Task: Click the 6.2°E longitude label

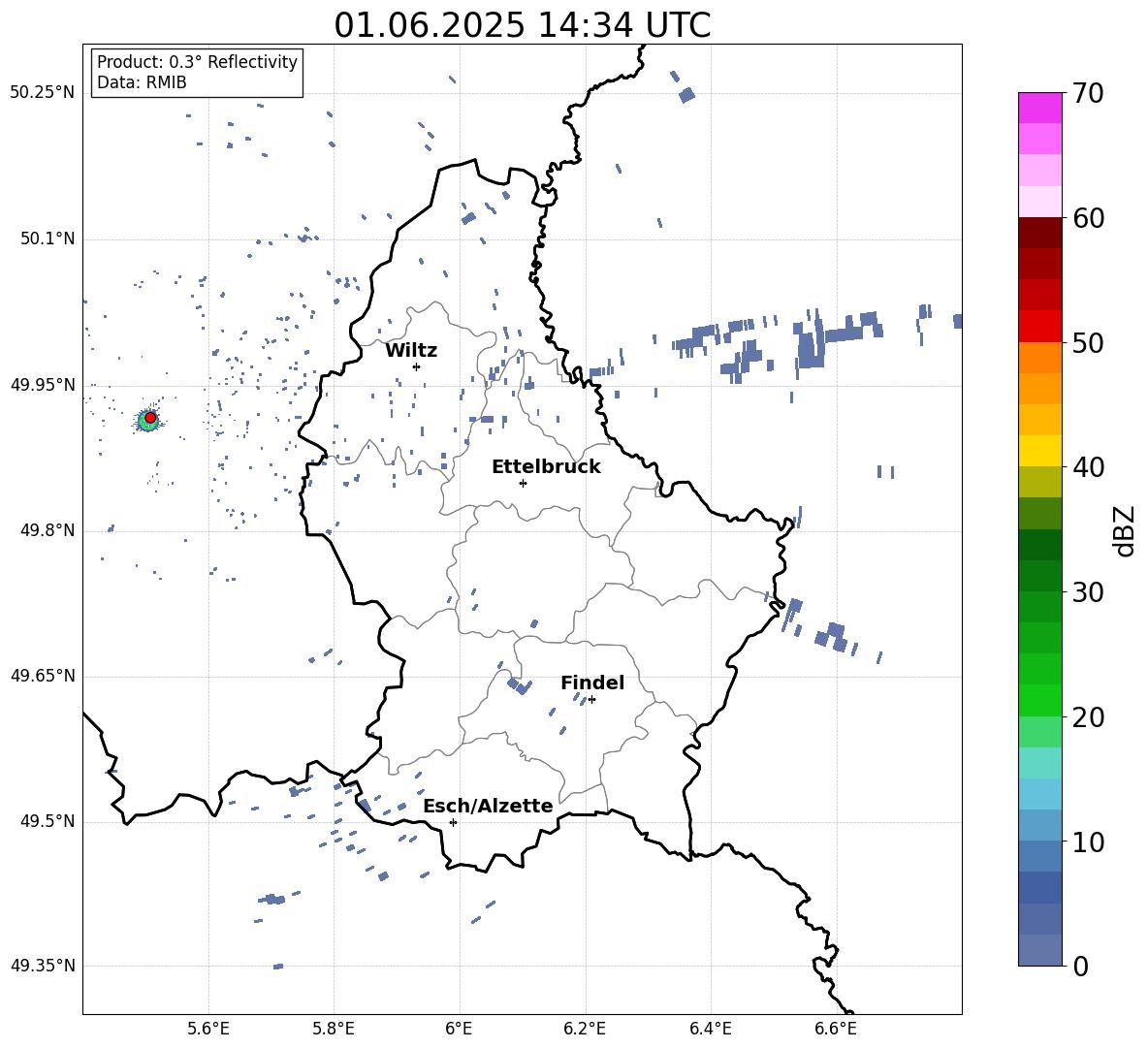Action: [x=585, y=1029]
